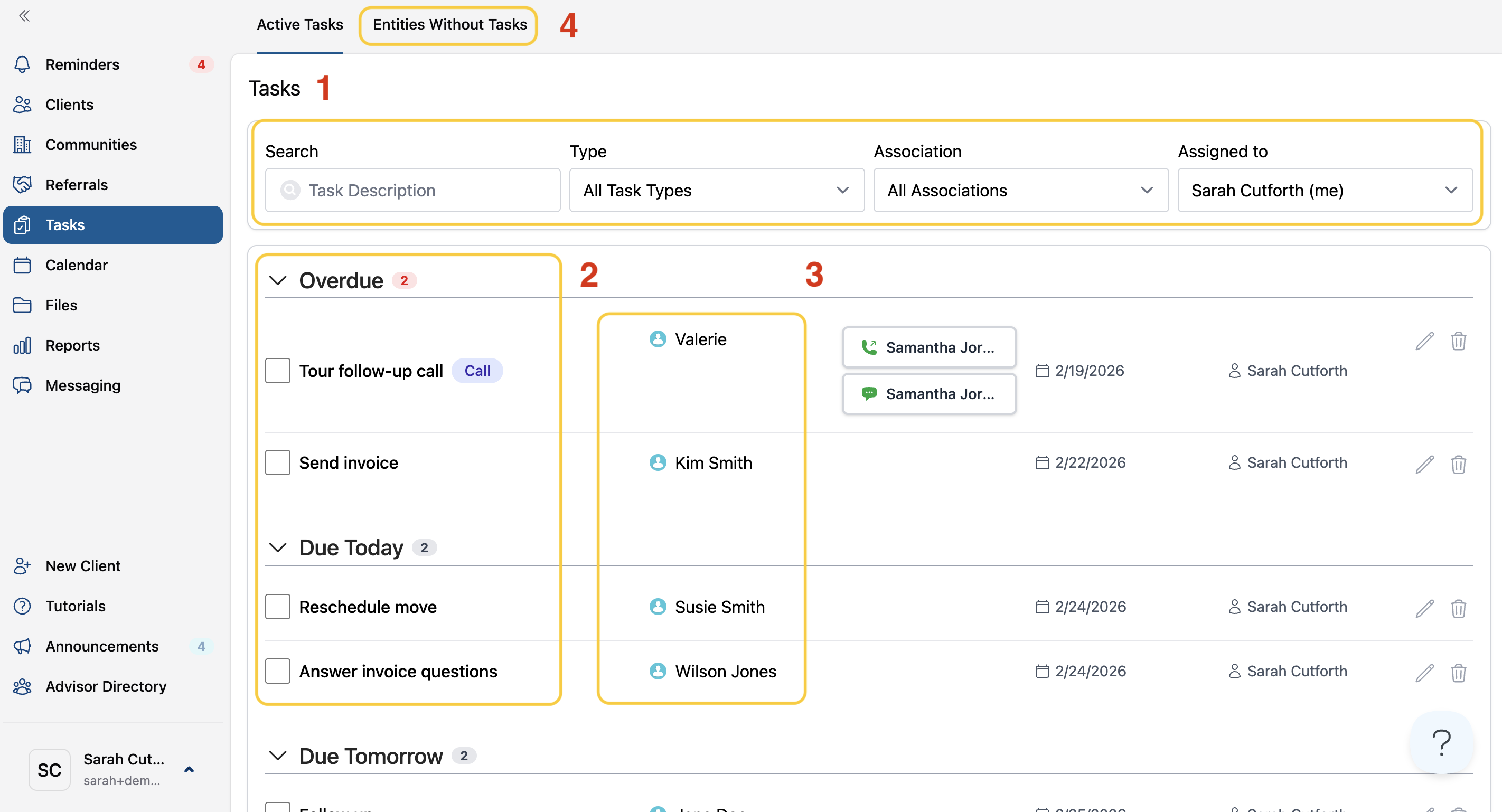Click the collapse sidebar double-chevron icon
The width and height of the screenshot is (1502, 812).
tap(24, 16)
